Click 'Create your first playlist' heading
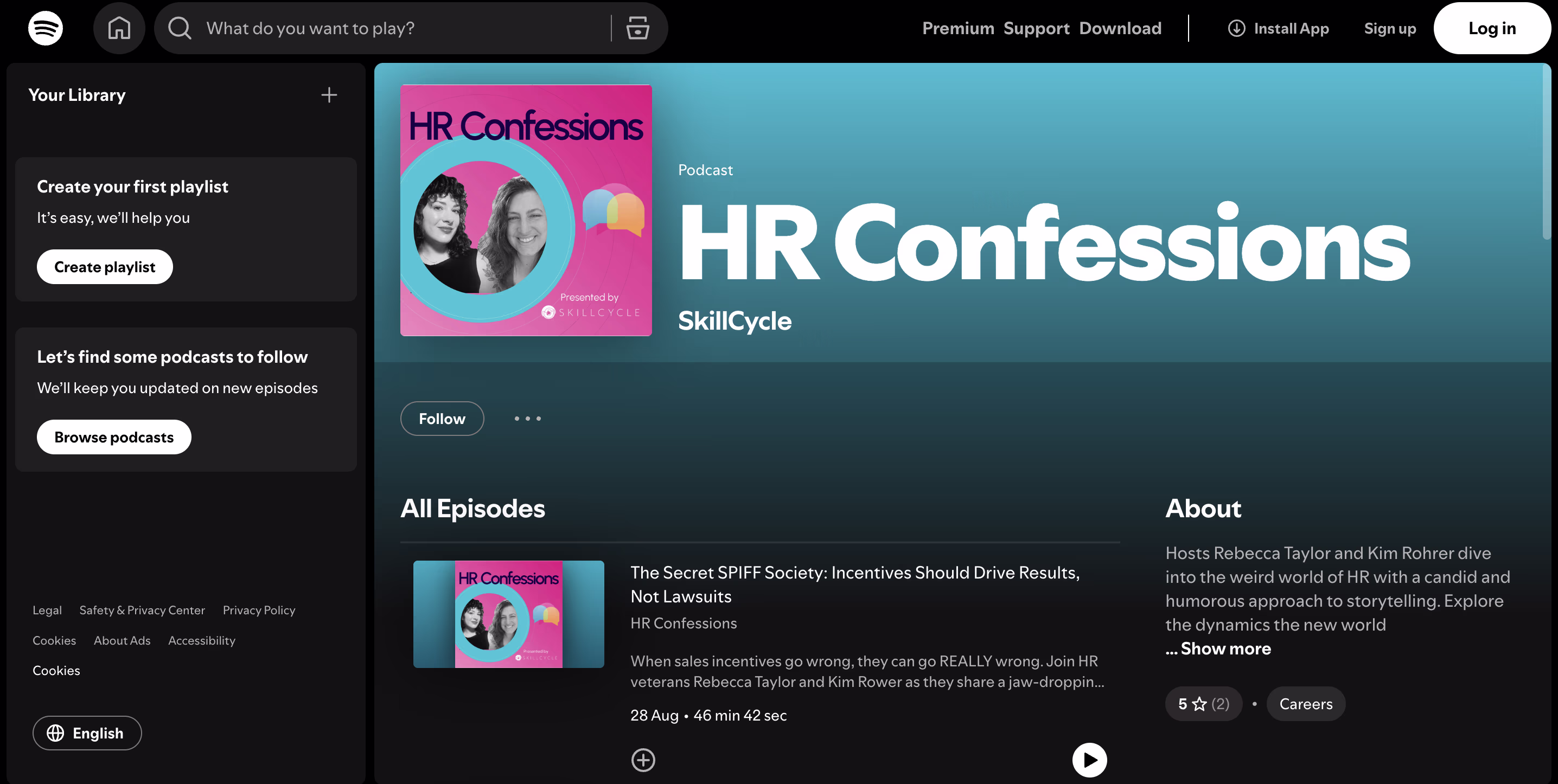This screenshot has height=784, width=1558. pyautogui.click(x=132, y=186)
